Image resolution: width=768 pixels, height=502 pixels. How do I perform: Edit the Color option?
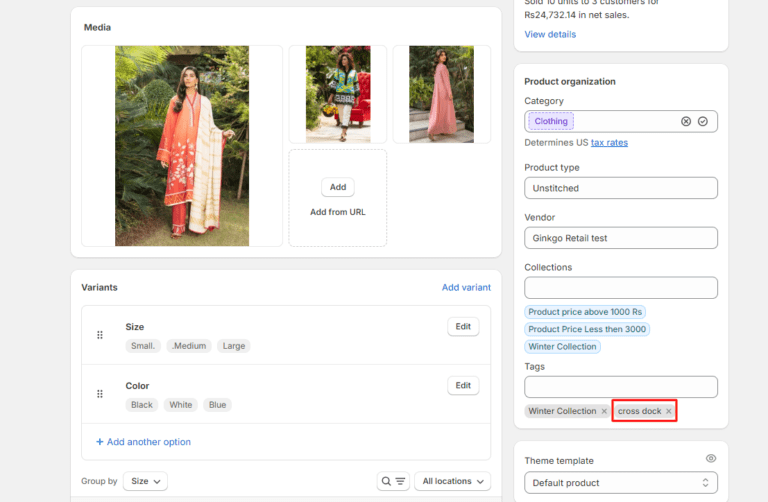click(463, 385)
